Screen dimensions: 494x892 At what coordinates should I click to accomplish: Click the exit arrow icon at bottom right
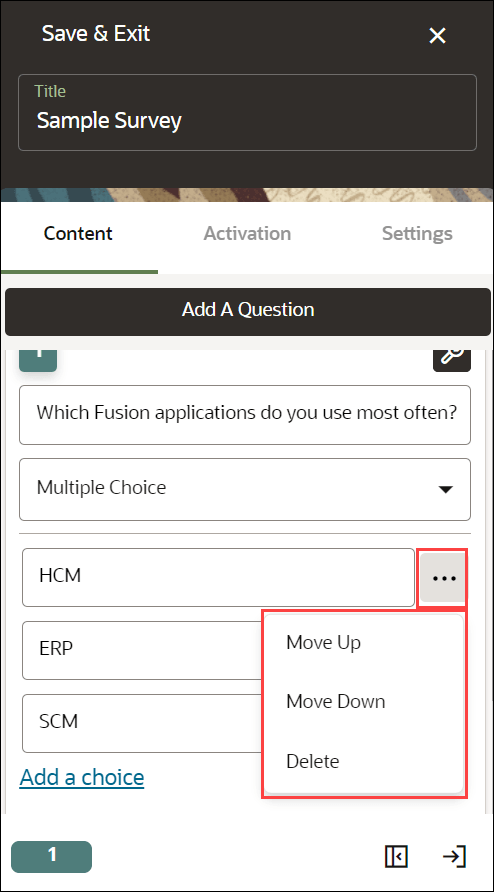(454, 856)
